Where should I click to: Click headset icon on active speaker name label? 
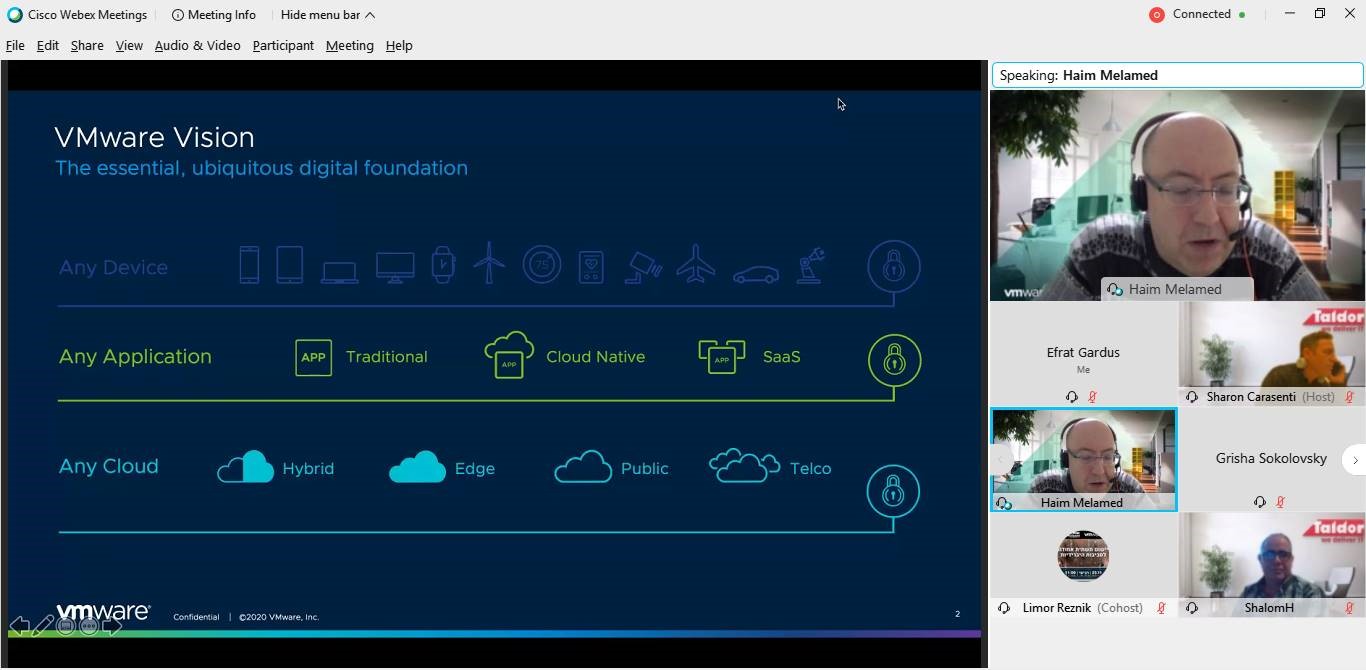[x=1115, y=290]
